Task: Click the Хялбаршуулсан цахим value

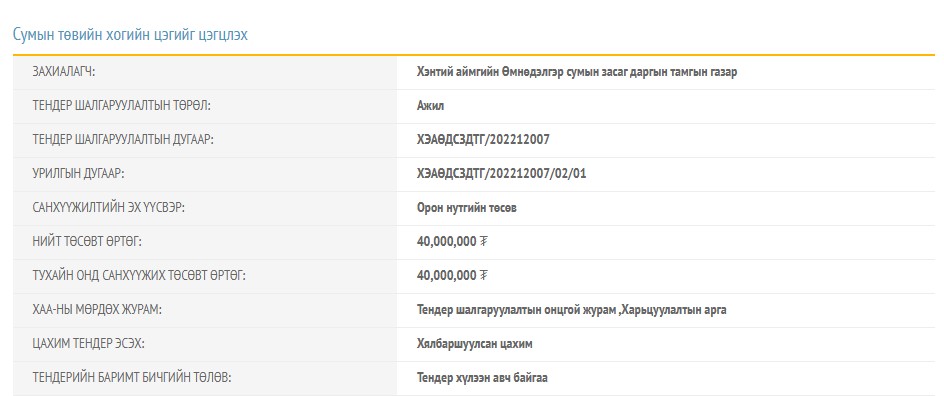Action: click(474, 344)
